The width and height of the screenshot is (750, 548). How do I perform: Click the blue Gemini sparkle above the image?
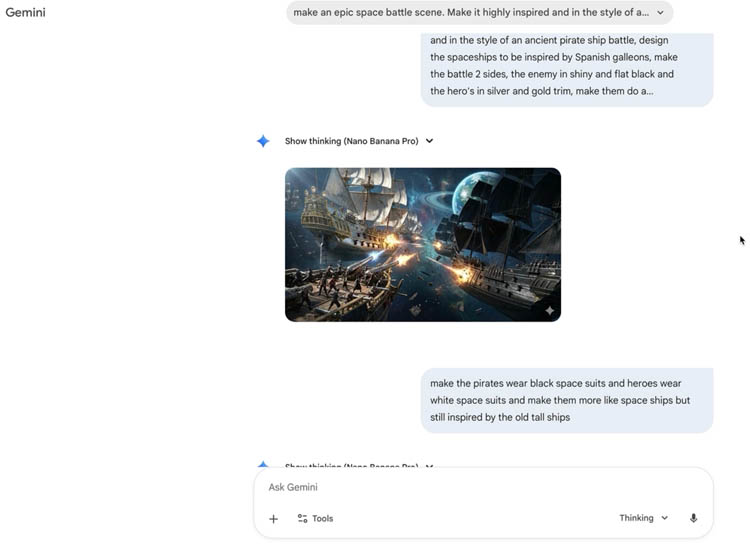[x=263, y=141]
